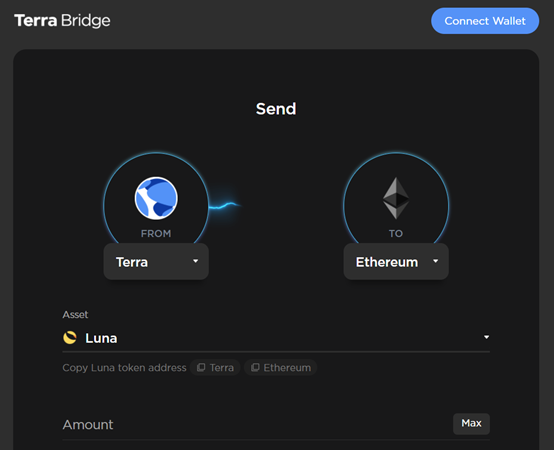554x450 pixels.
Task: Click the arrow on the Terra dropdown
Action: 195,261
